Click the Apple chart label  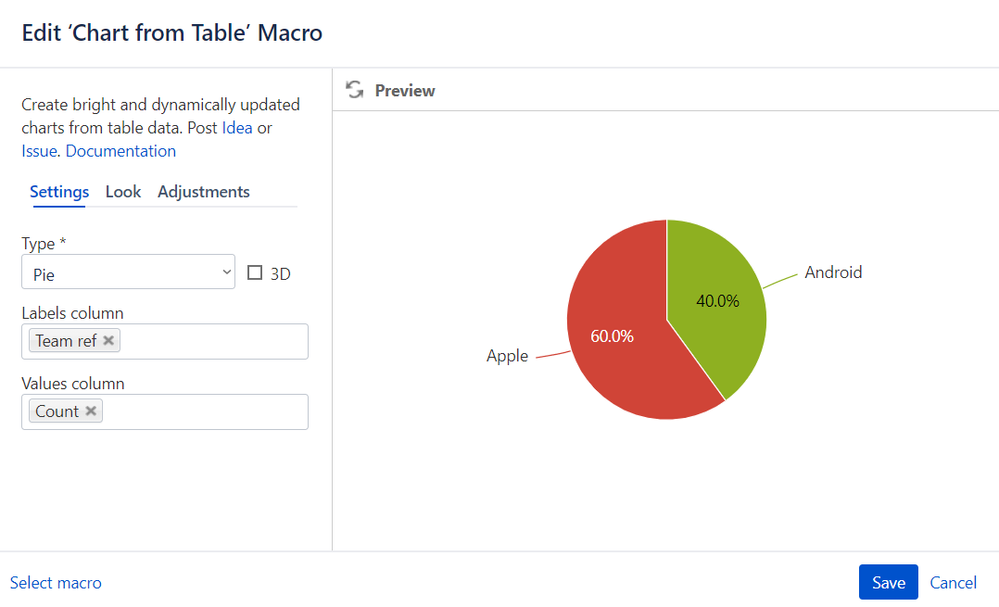click(x=507, y=356)
